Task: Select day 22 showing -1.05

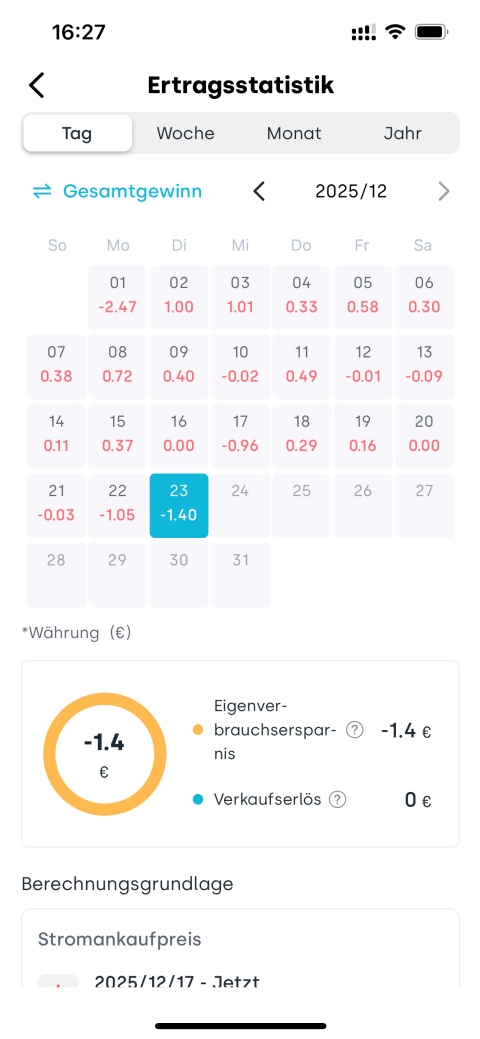Action: pos(117,505)
